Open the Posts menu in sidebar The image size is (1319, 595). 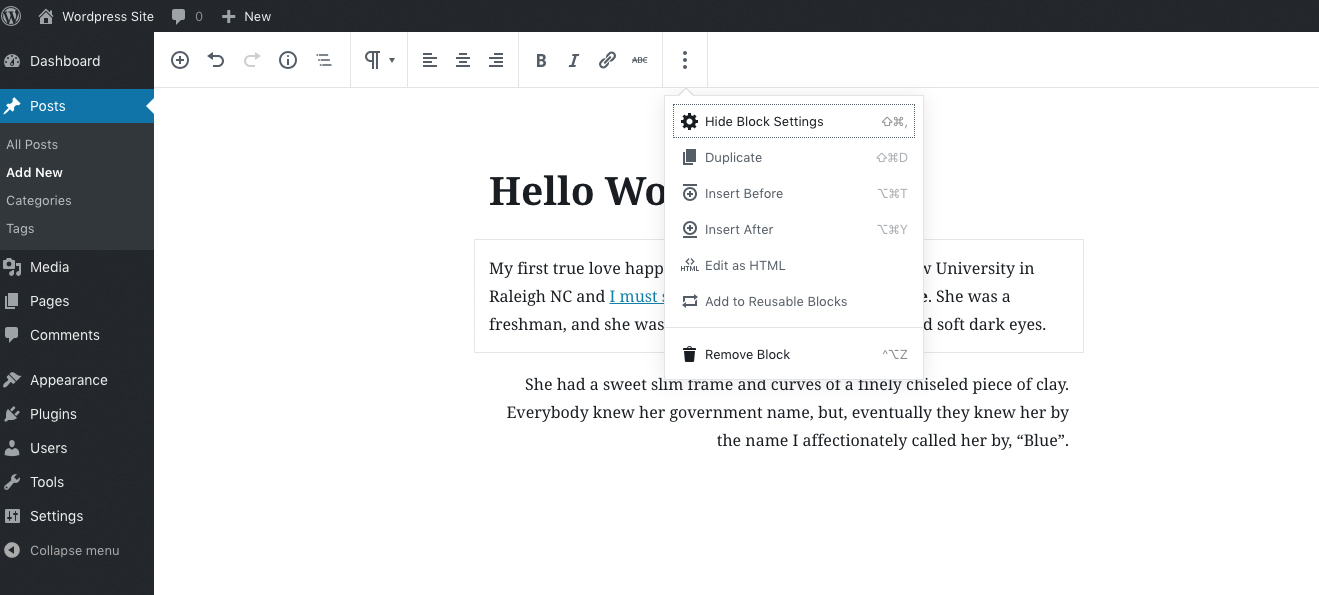point(77,106)
